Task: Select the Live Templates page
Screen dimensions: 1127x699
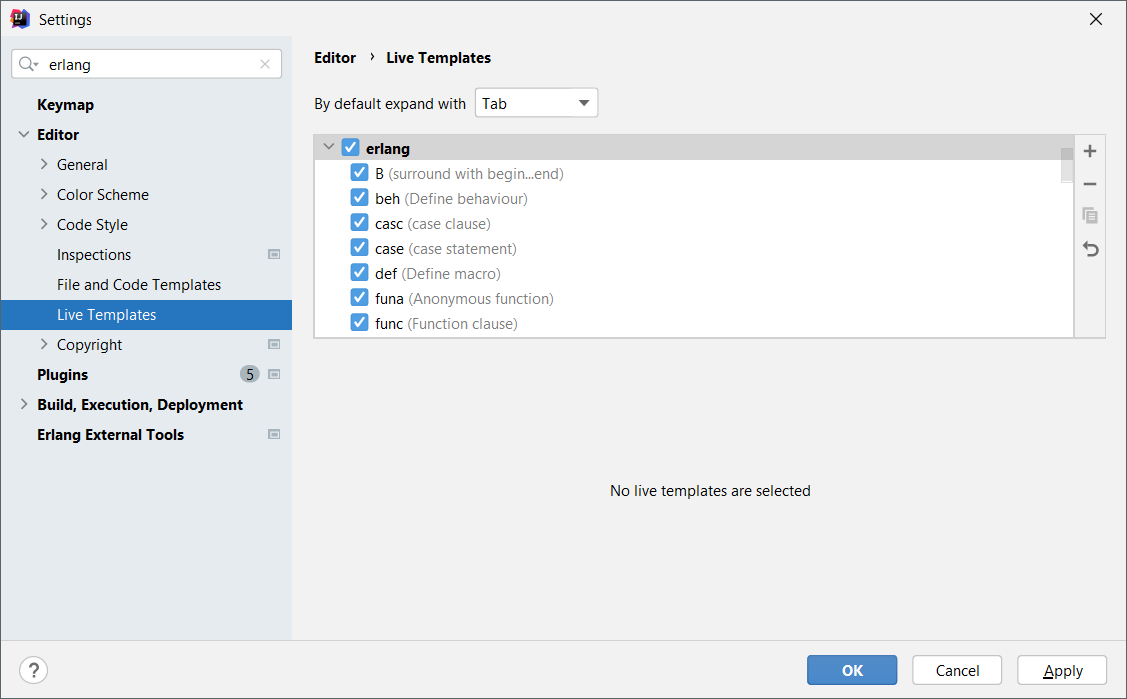Action: coord(147,315)
